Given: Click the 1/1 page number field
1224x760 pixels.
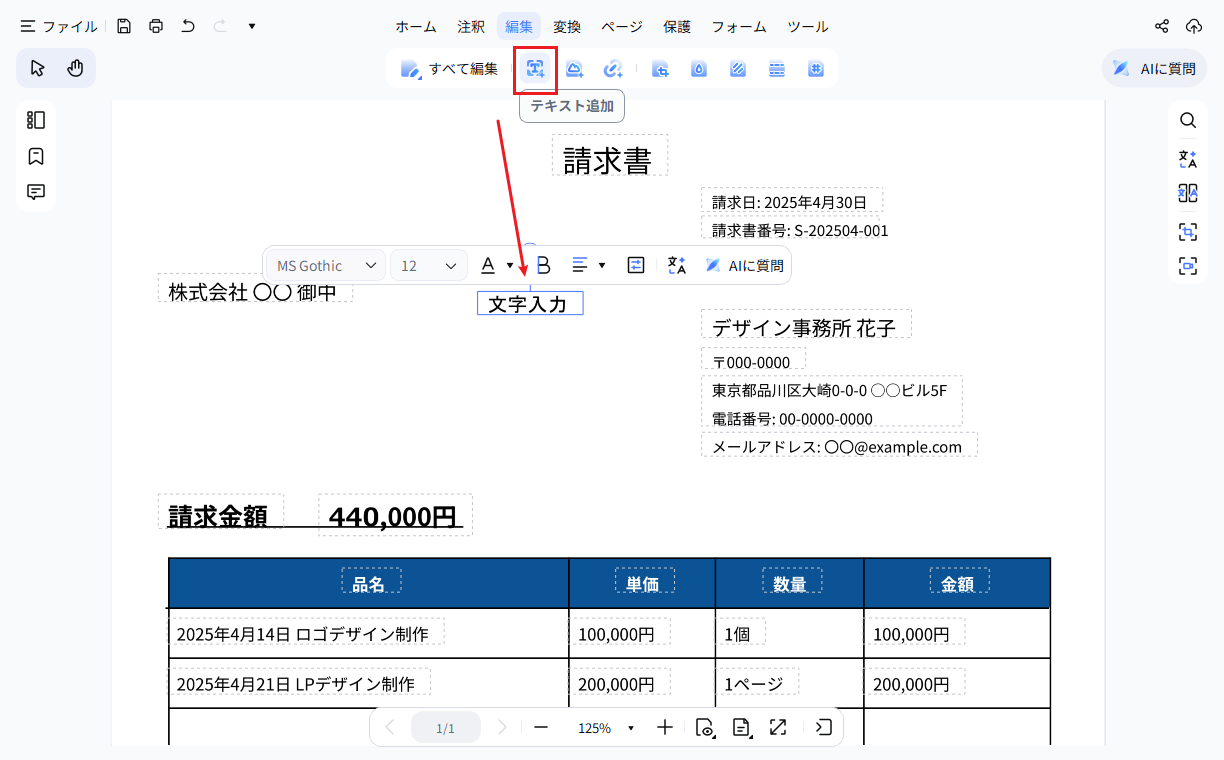Looking at the screenshot, I should point(446,728).
